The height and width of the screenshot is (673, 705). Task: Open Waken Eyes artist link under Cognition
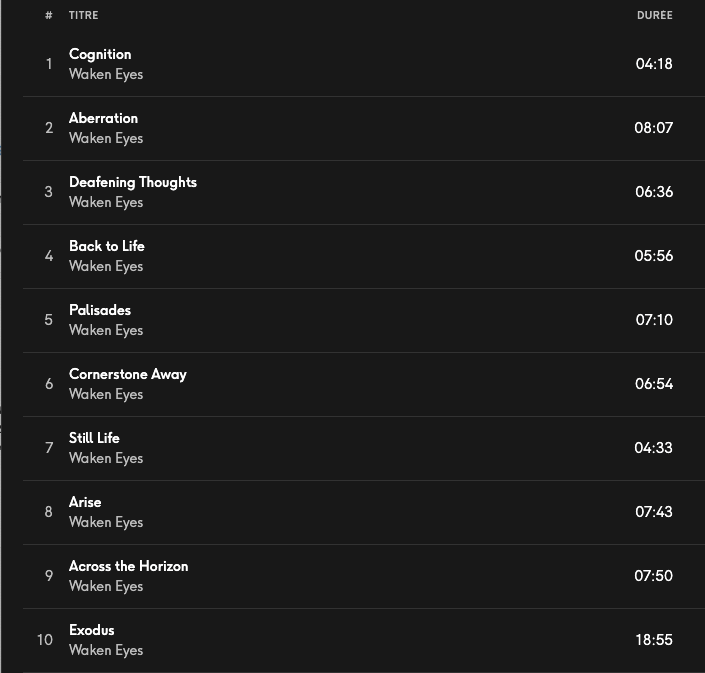click(106, 74)
